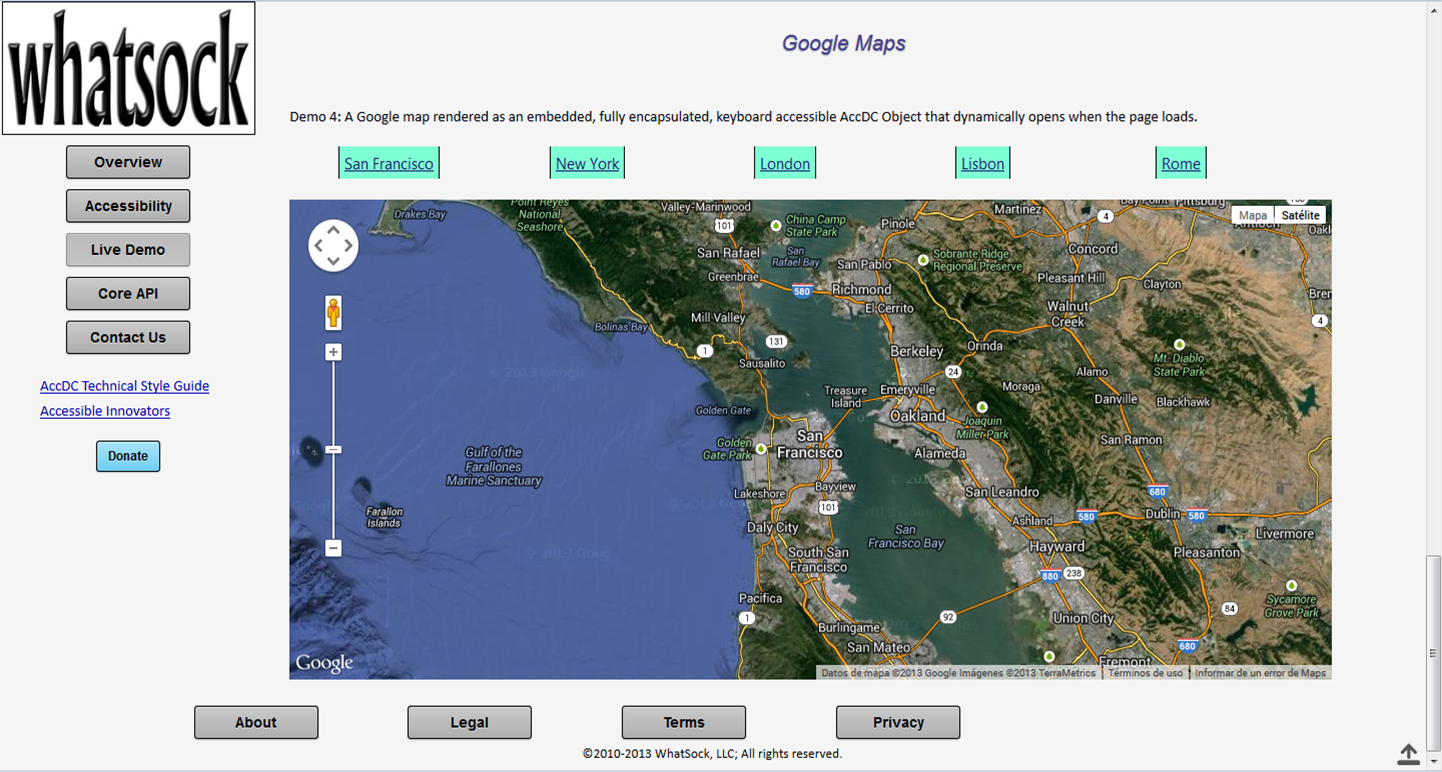Click the zoom slider handle
Image resolution: width=1442 pixels, height=772 pixels.
pos(333,450)
